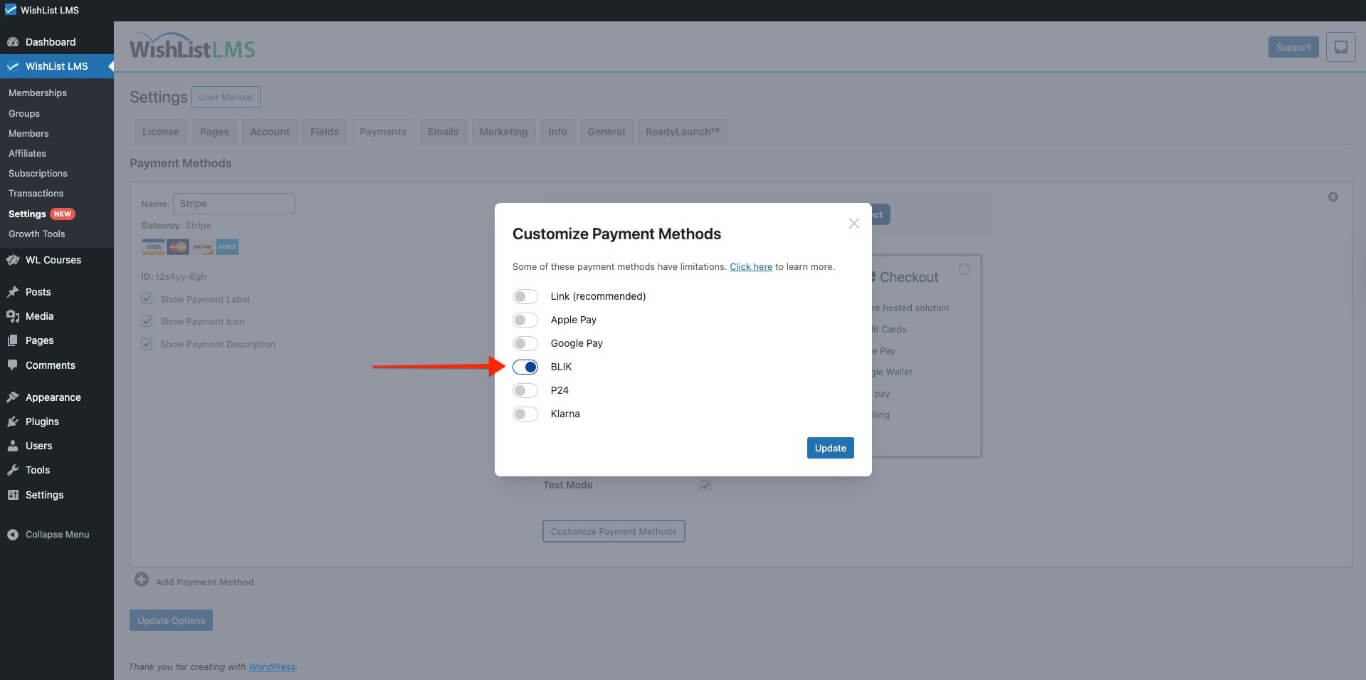Disable the BLIK payment toggle
The width and height of the screenshot is (1366, 680).
pyautogui.click(x=526, y=366)
